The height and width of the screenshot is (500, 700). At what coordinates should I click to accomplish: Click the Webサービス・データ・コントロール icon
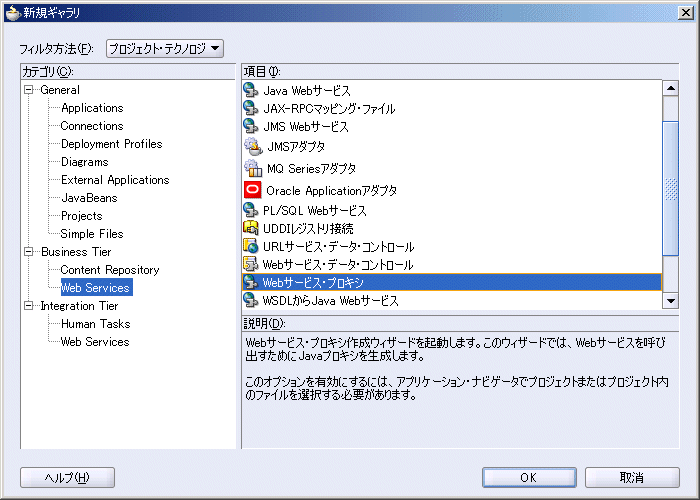(x=250, y=264)
